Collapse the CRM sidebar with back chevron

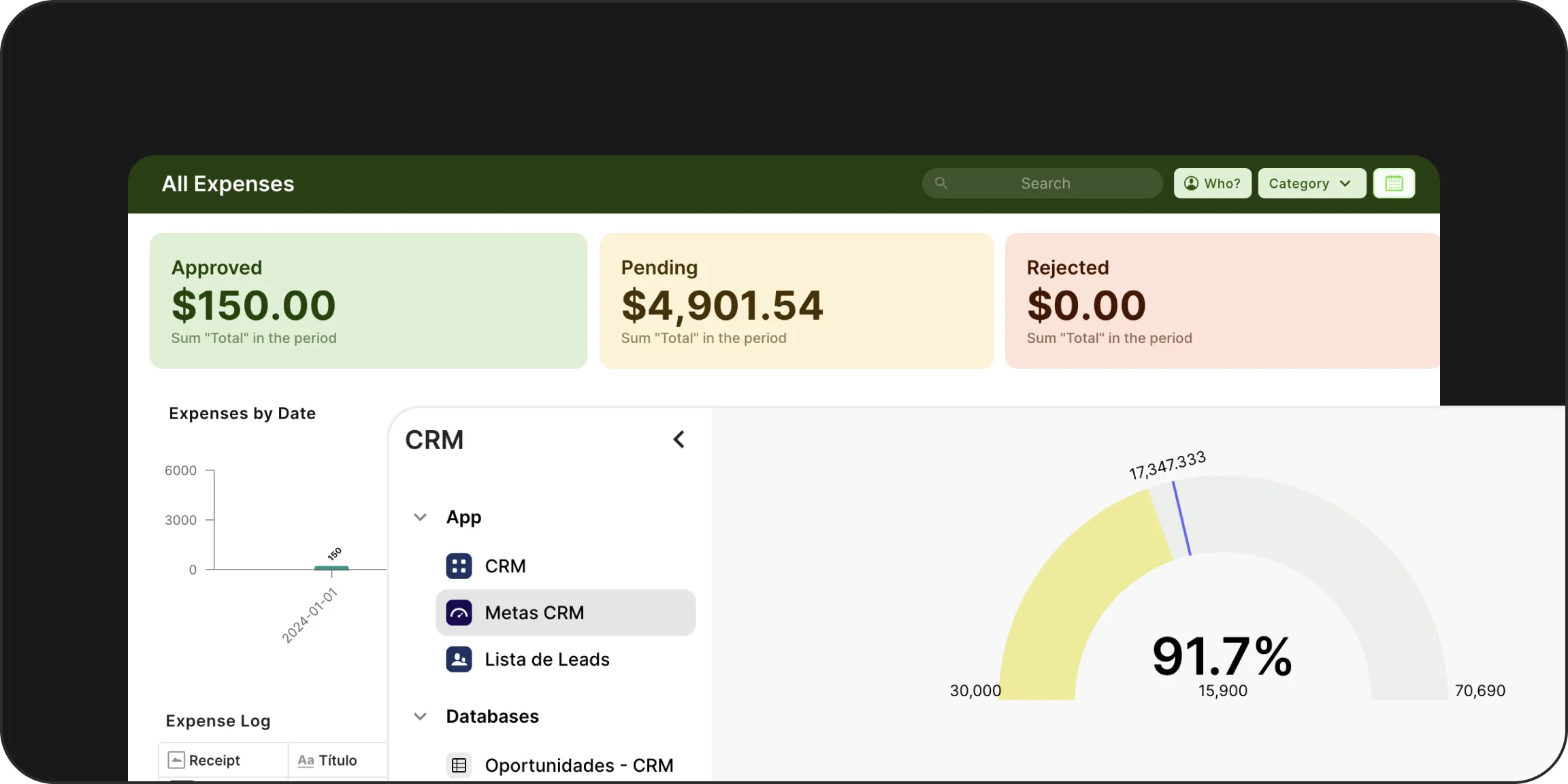pos(678,439)
